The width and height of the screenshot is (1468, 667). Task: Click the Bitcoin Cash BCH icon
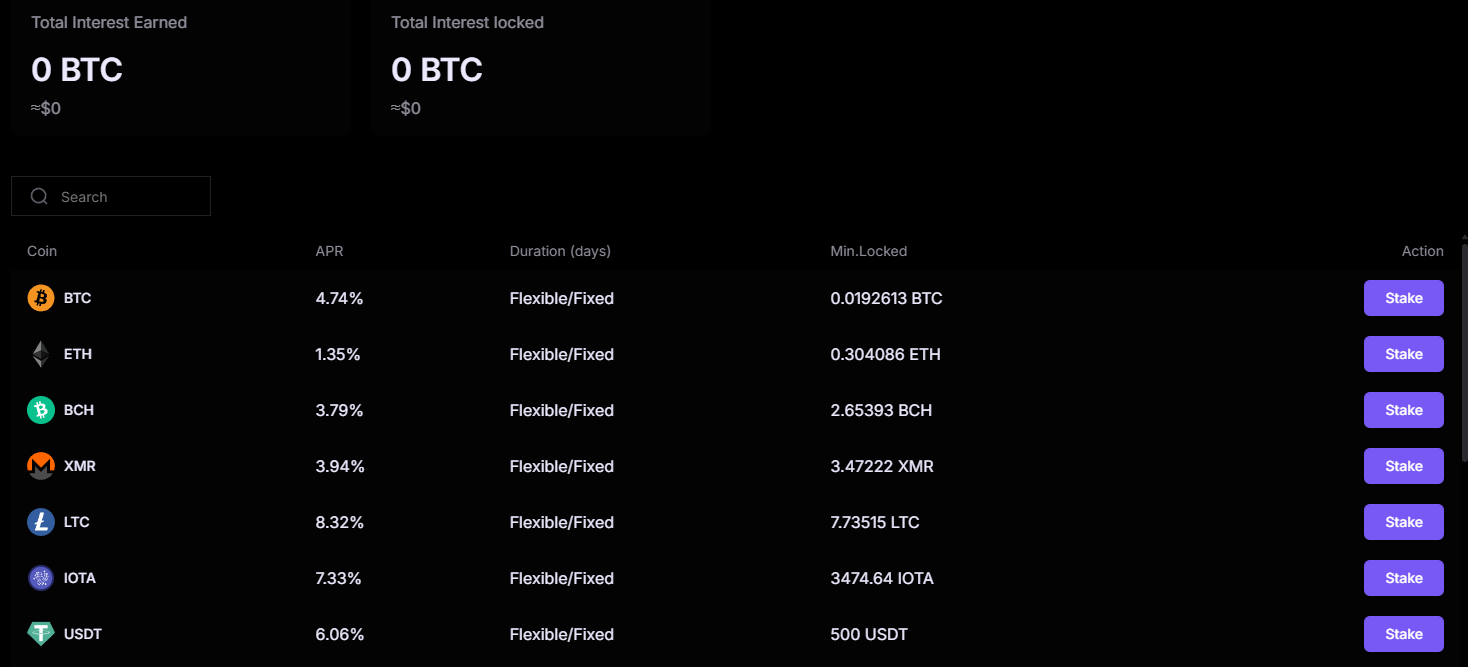pyautogui.click(x=41, y=410)
